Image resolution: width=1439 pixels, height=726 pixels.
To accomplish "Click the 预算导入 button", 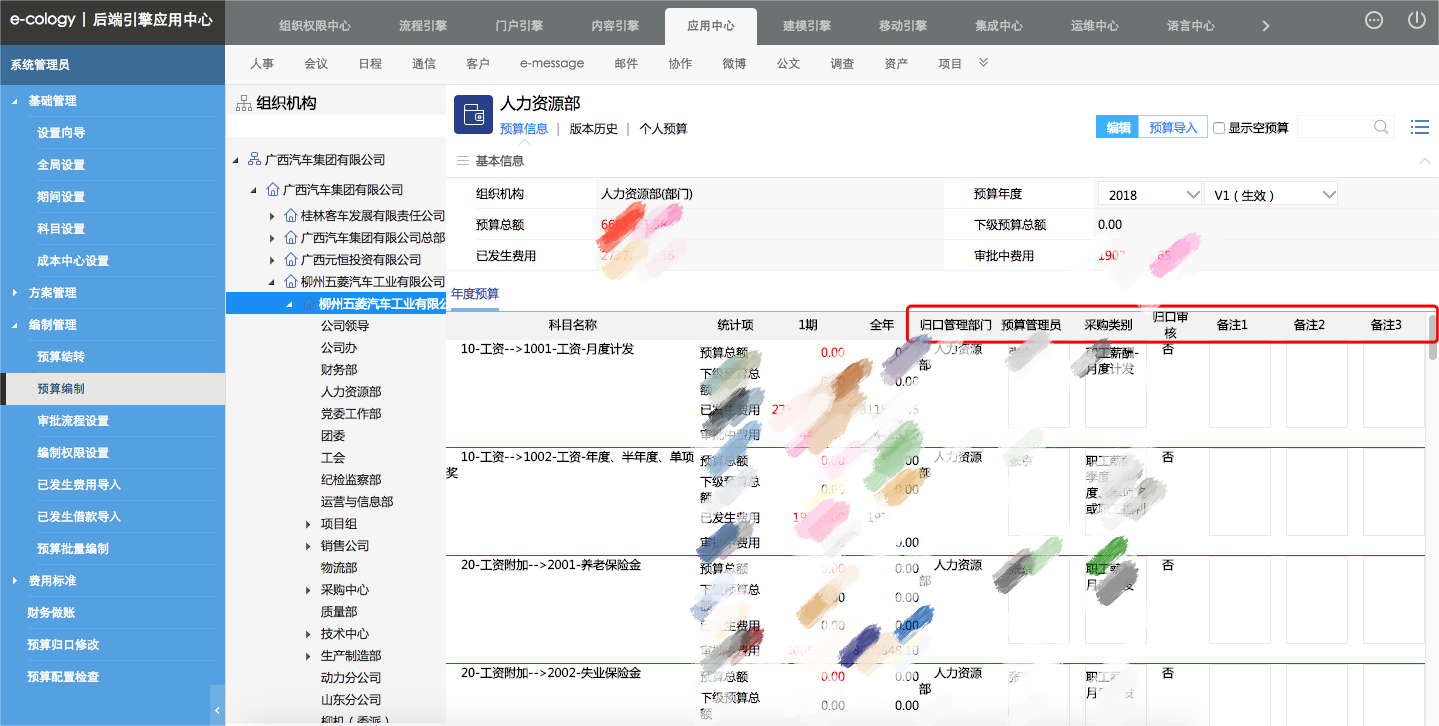I will click(1173, 127).
